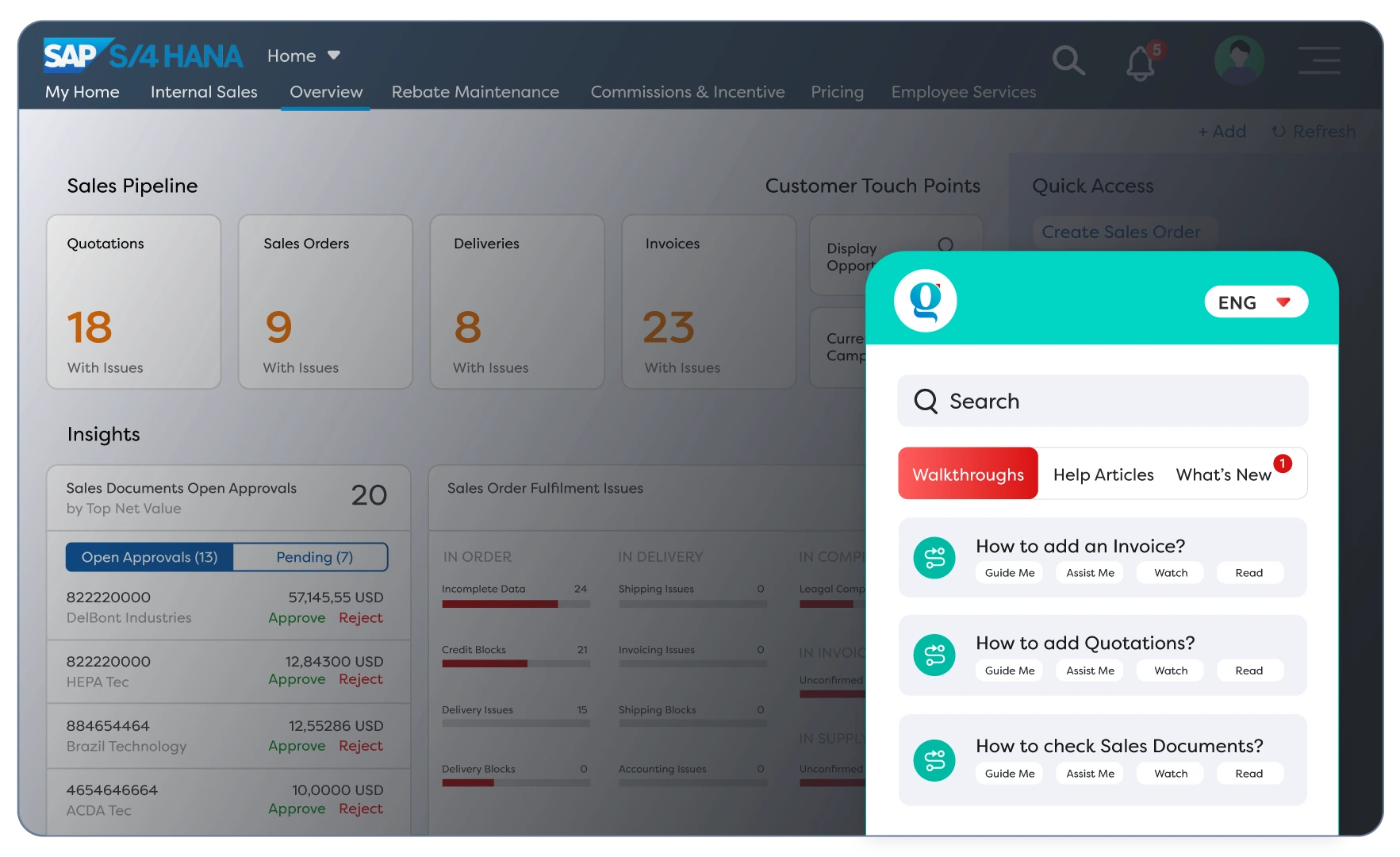1400x857 pixels.
Task: Click the invoice walkthrough flow icon
Action: click(x=934, y=558)
